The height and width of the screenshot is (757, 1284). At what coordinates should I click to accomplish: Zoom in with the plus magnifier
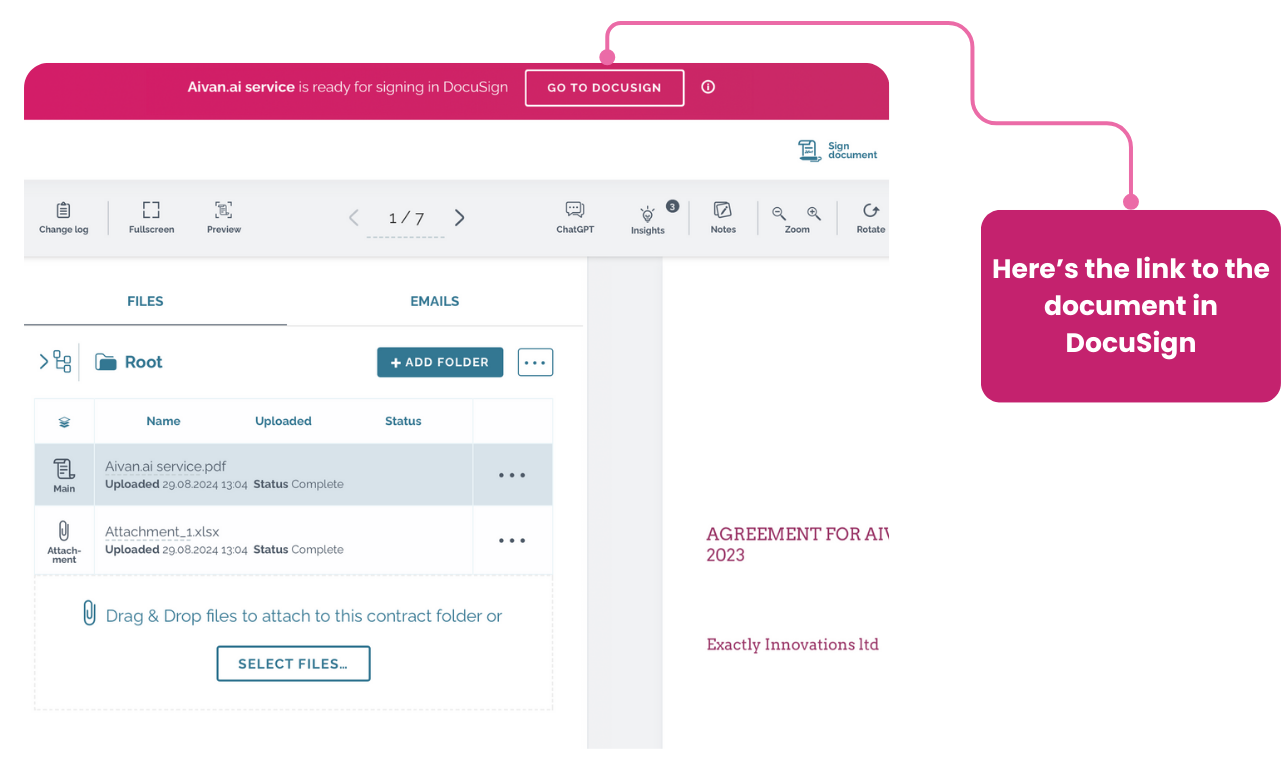coord(814,213)
